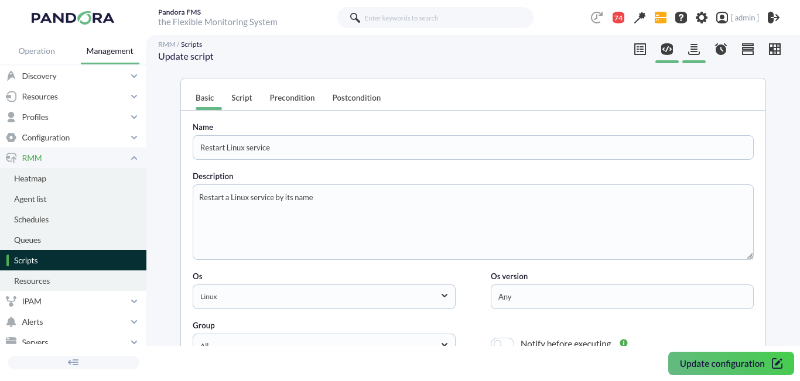The image size is (800, 381).
Task: Open the schedules alarm clock icon
Action: (x=720, y=49)
